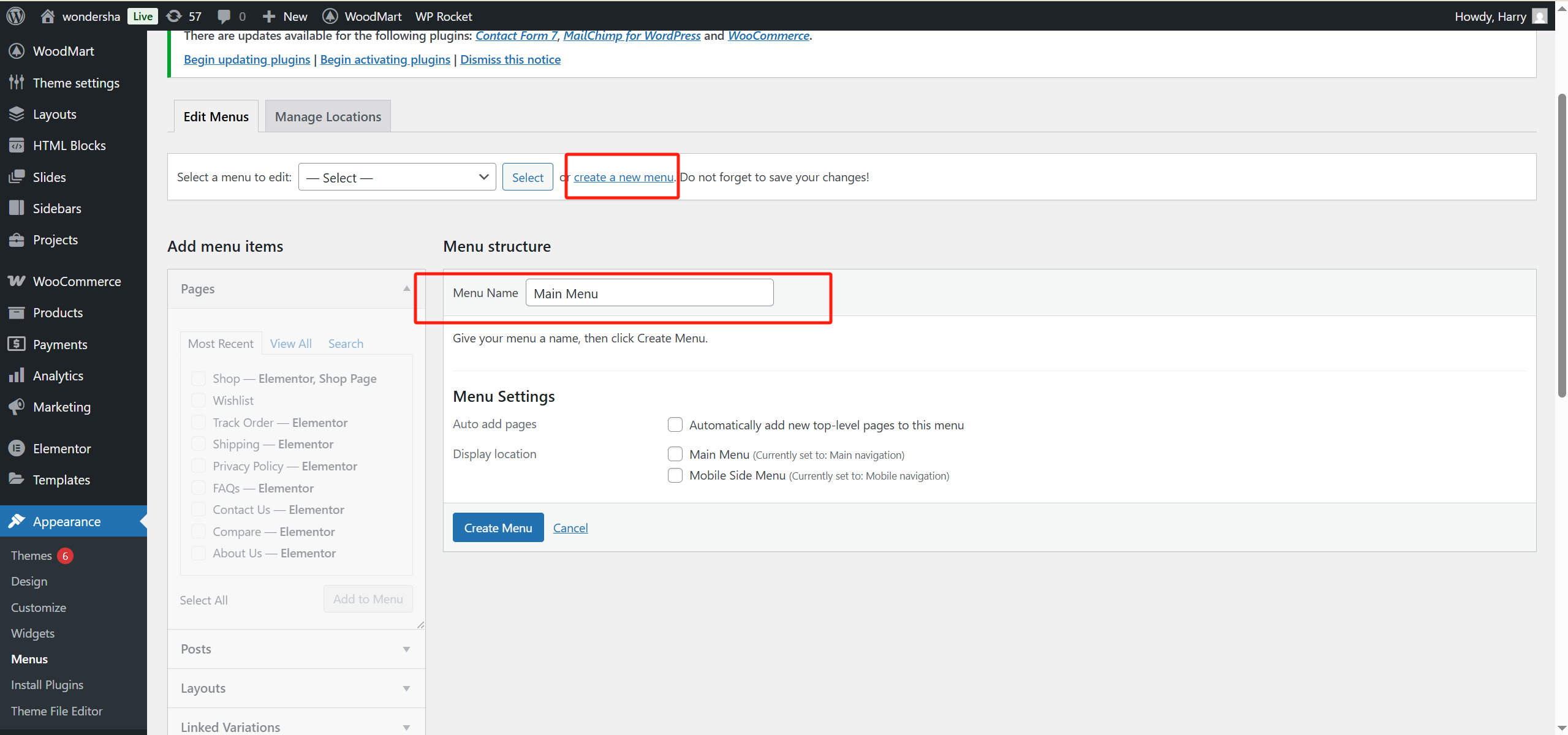Click the Menu Name input field
1568x735 pixels.
649,293
